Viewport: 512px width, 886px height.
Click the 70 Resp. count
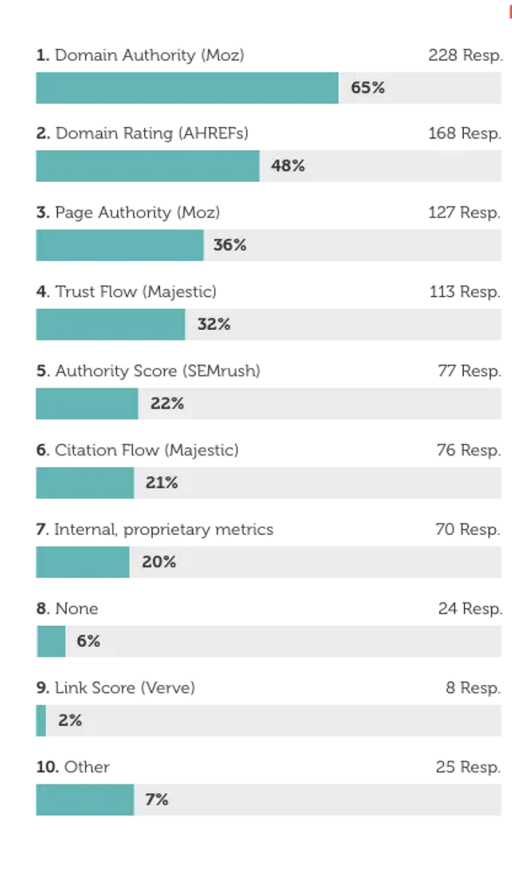click(468, 529)
